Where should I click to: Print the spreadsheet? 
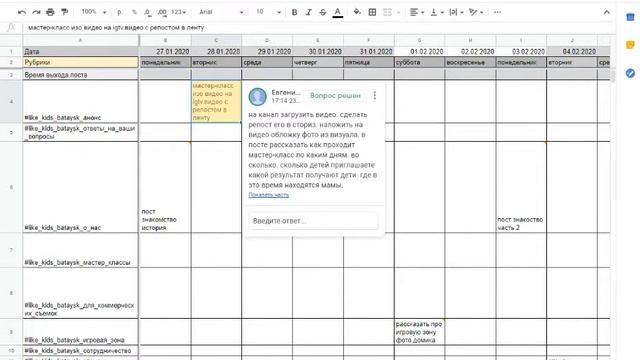50,12
